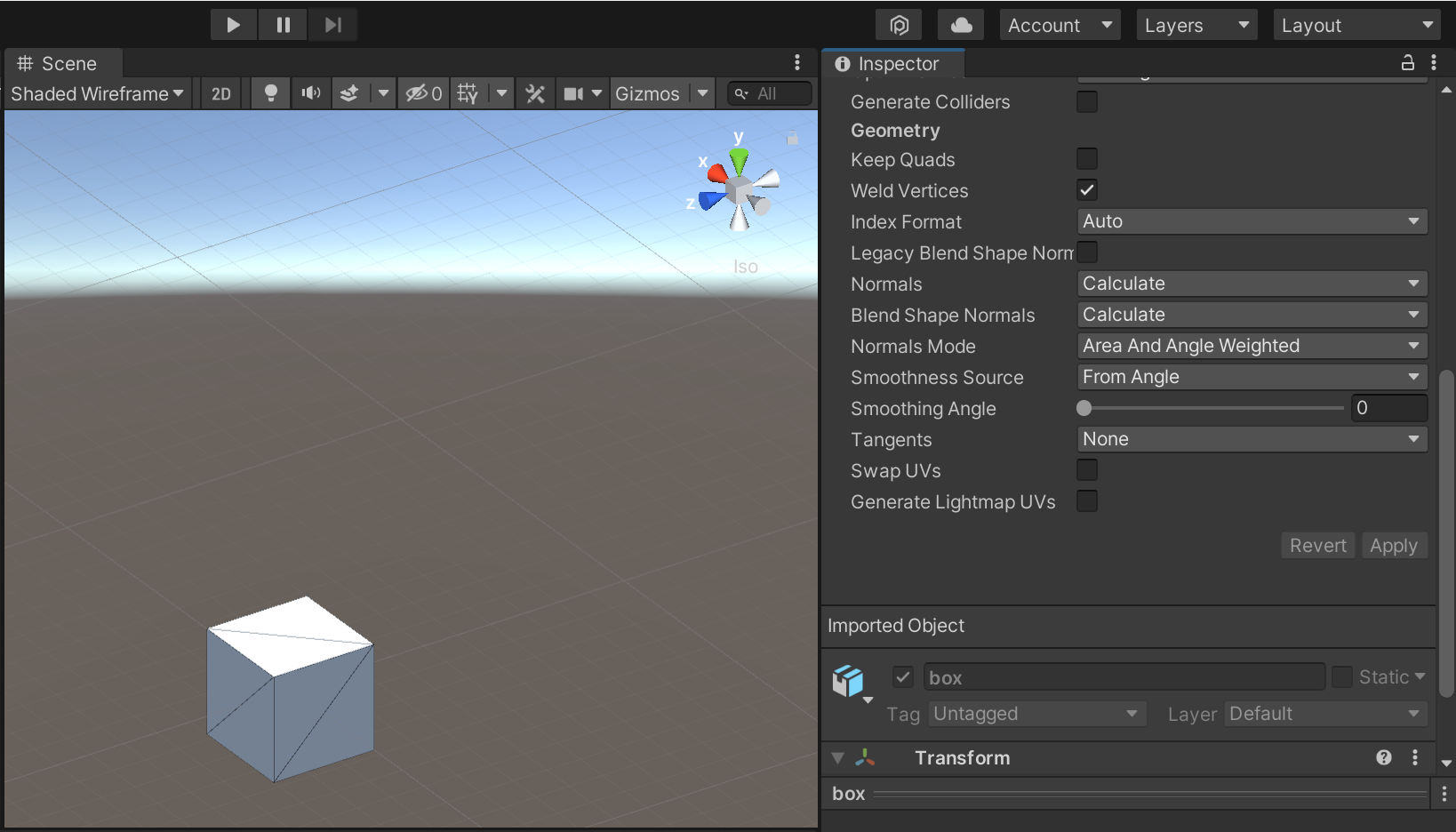Open Unity Version Control
1456x832 pixels.
(899, 24)
